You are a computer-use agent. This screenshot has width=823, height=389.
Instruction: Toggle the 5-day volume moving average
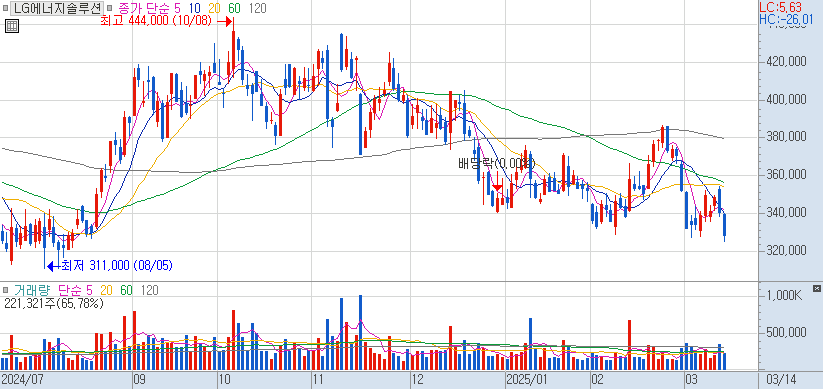(x=89, y=290)
